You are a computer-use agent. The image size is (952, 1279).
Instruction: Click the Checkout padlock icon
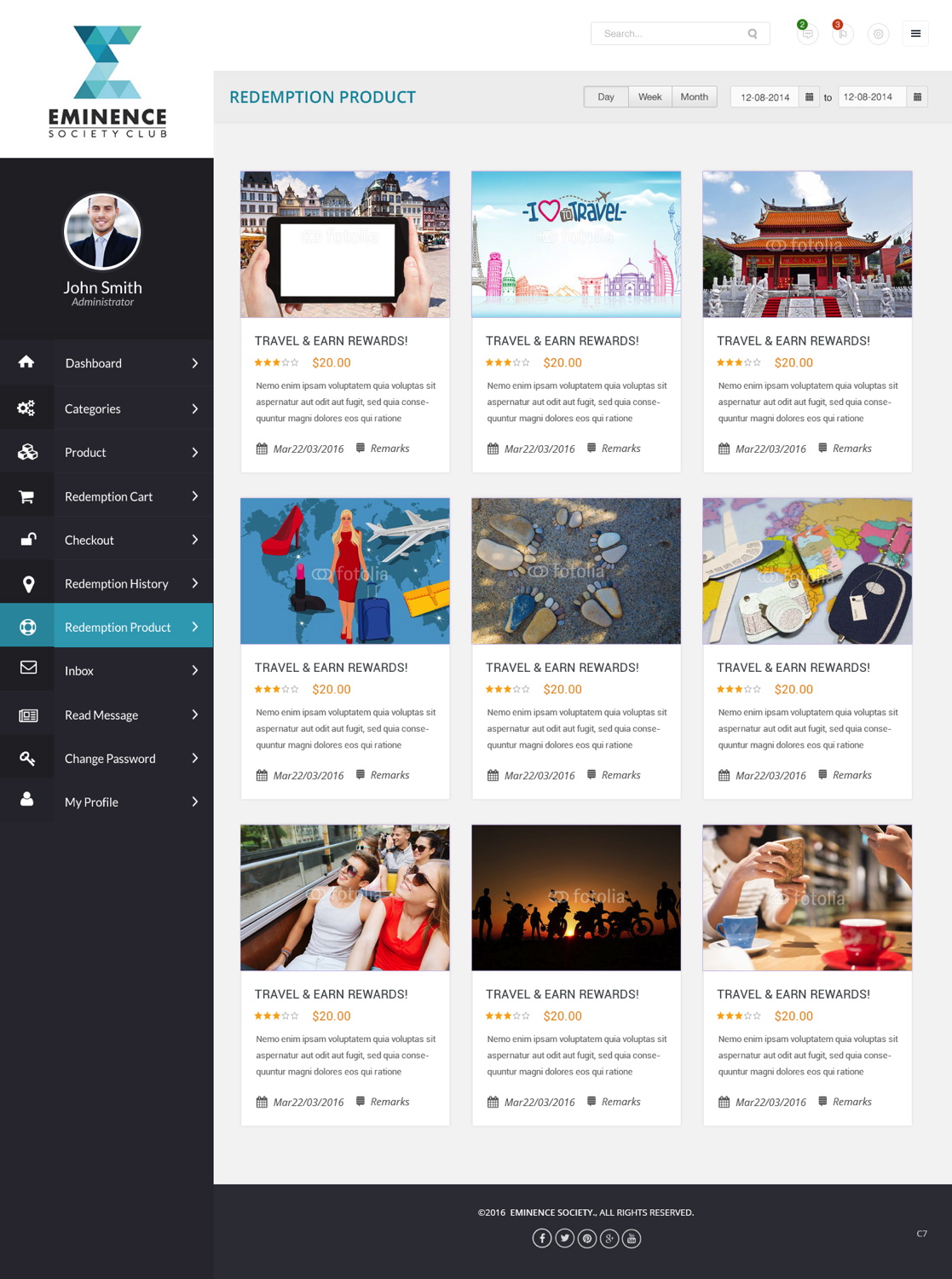coord(26,539)
